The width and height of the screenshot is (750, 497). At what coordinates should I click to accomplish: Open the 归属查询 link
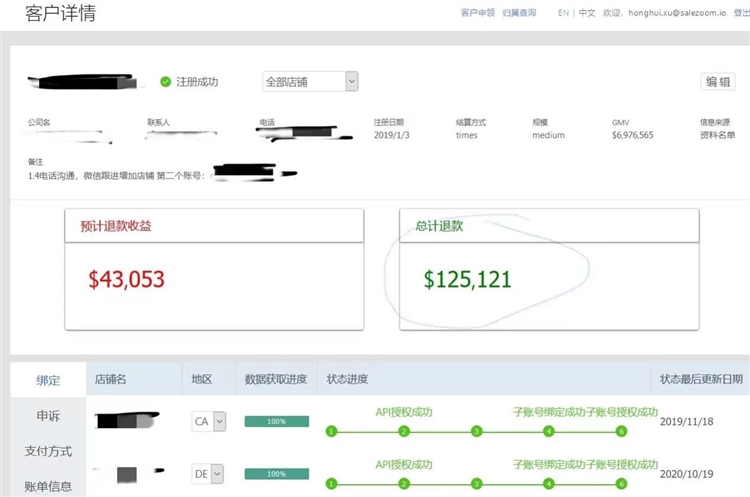519,12
